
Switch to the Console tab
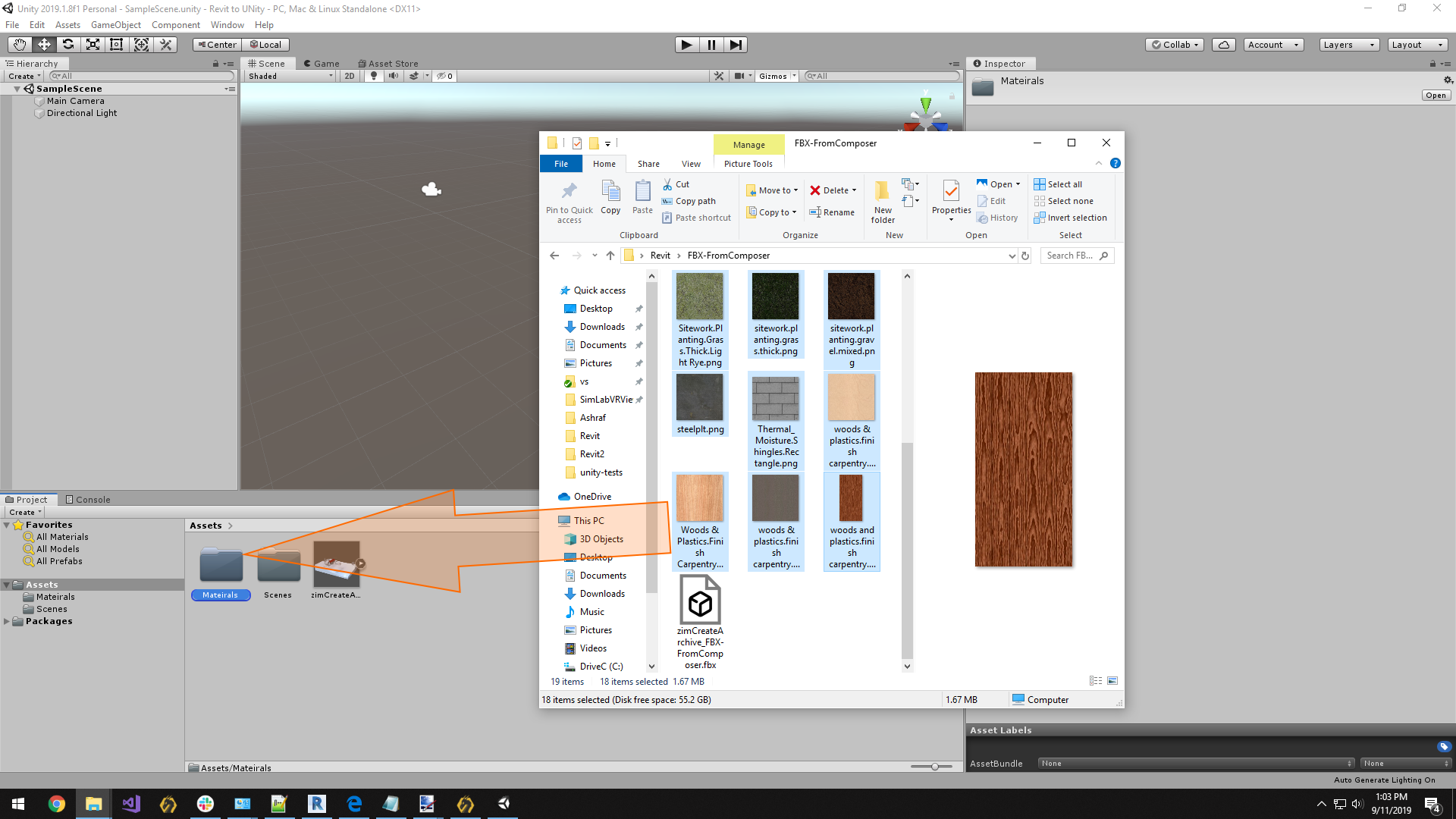click(88, 500)
